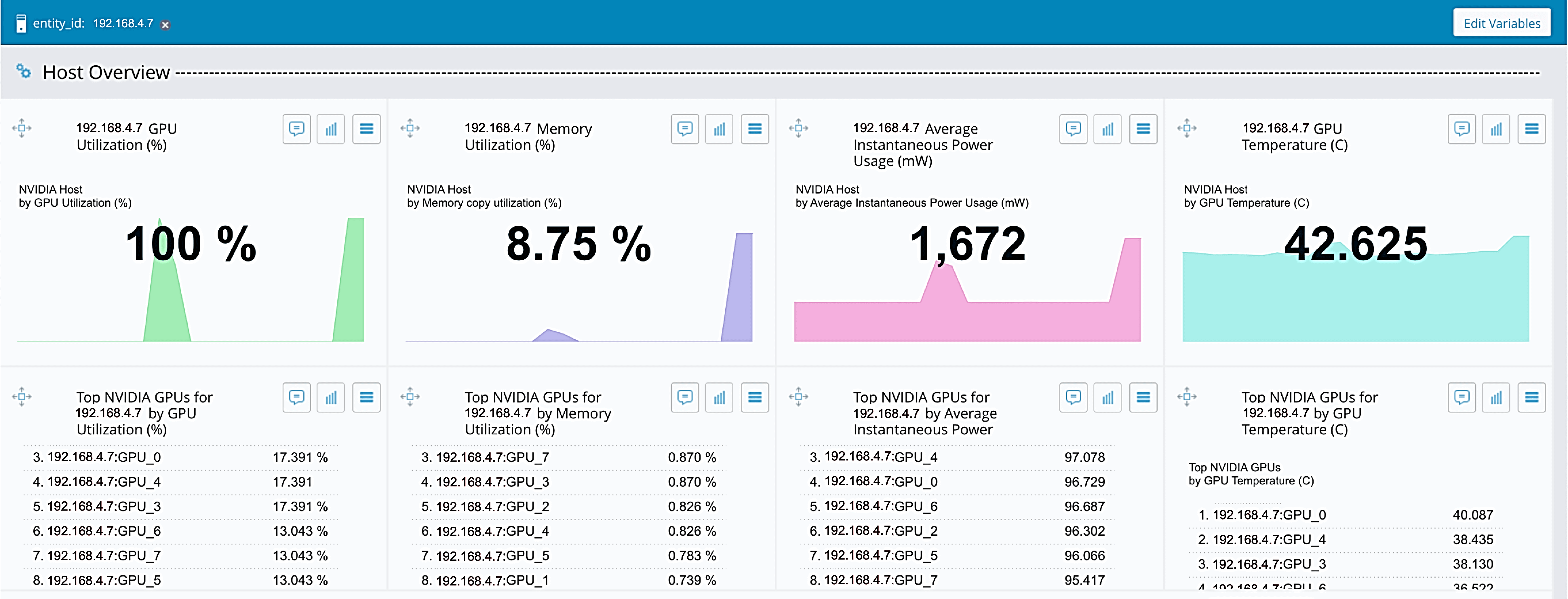Viewport: 1568px width, 599px height.
Task: Click move handle of GPU Utilization widget
Action: pyautogui.click(x=22, y=128)
